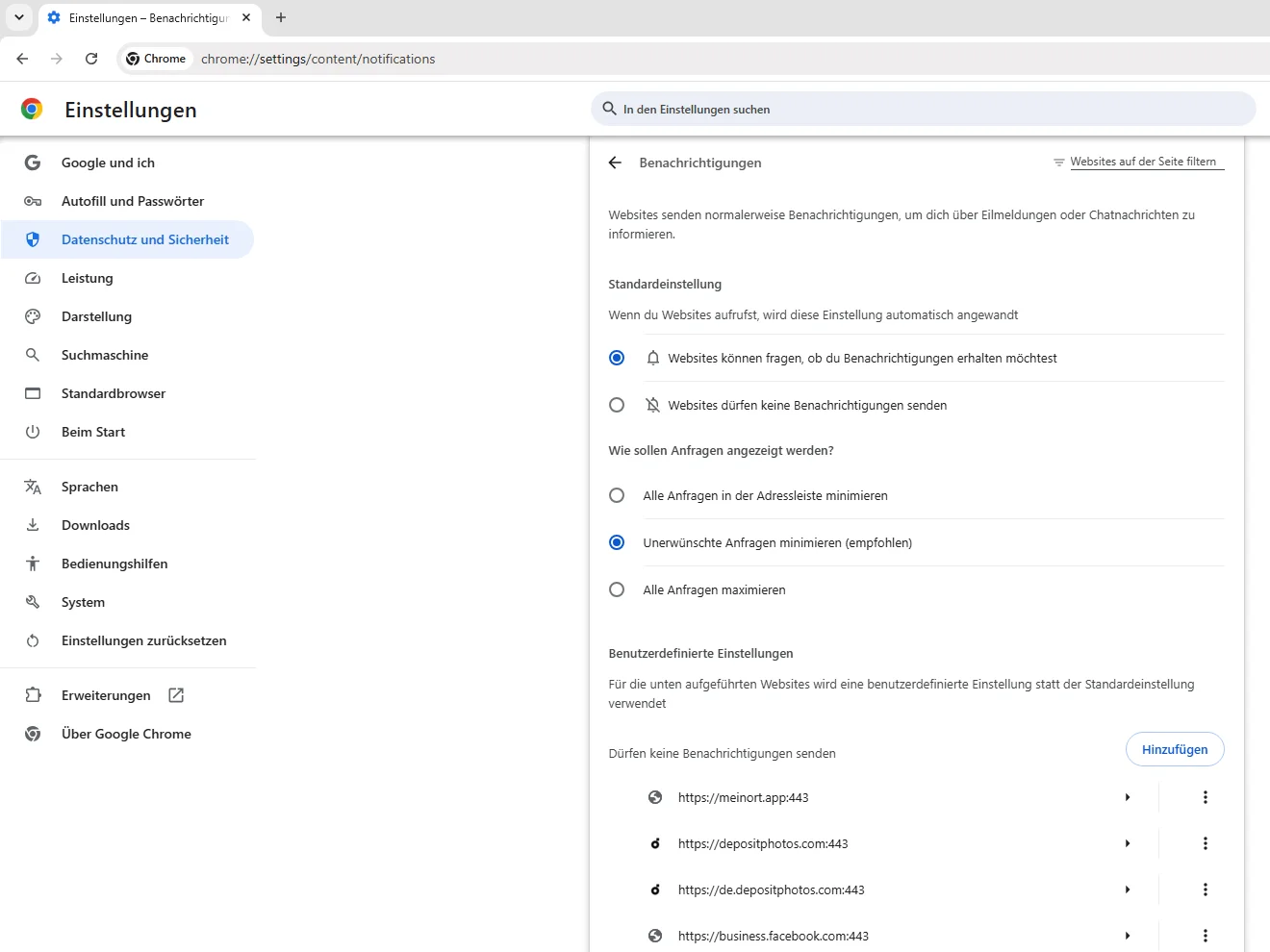The height and width of the screenshot is (952, 1270).
Task: Click the browser forward arrow
Action: click(x=57, y=59)
